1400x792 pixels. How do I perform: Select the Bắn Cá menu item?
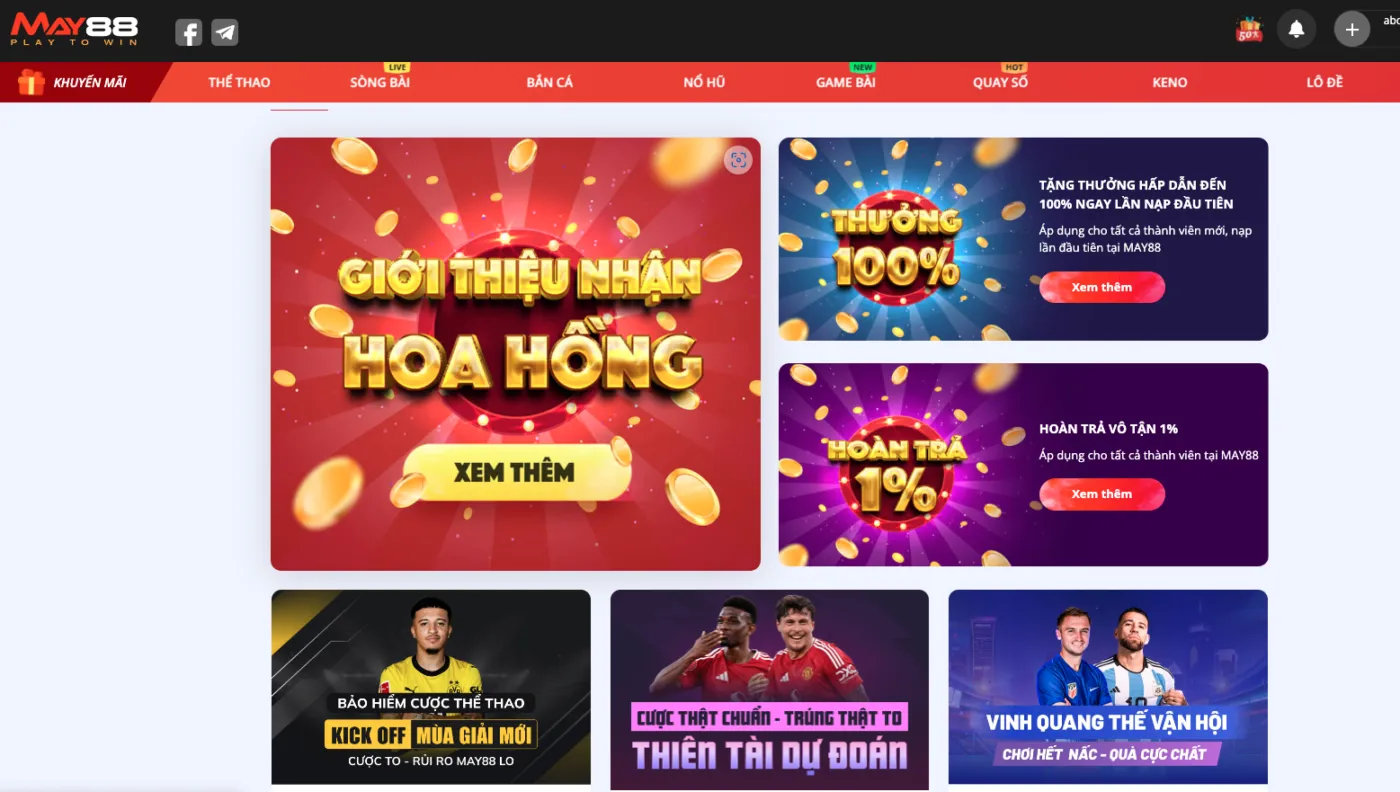point(550,82)
